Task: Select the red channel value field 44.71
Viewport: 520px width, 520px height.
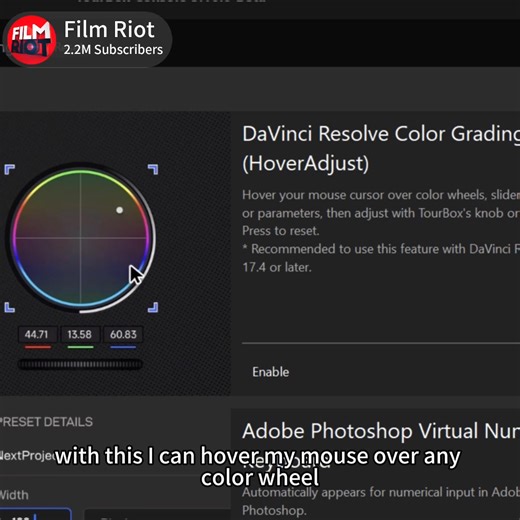Action: click(37, 334)
